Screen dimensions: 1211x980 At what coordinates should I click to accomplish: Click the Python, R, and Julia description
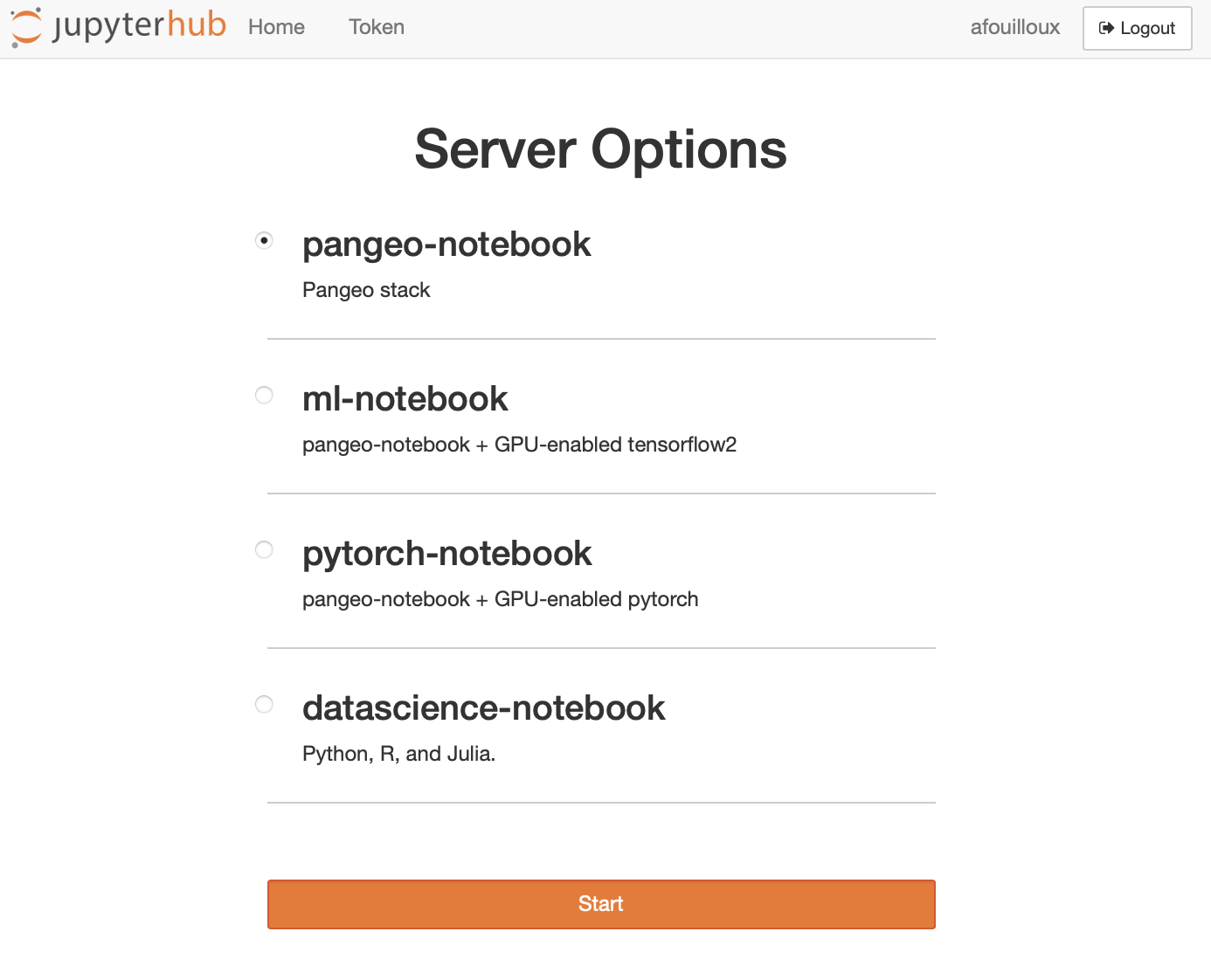[x=398, y=753]
